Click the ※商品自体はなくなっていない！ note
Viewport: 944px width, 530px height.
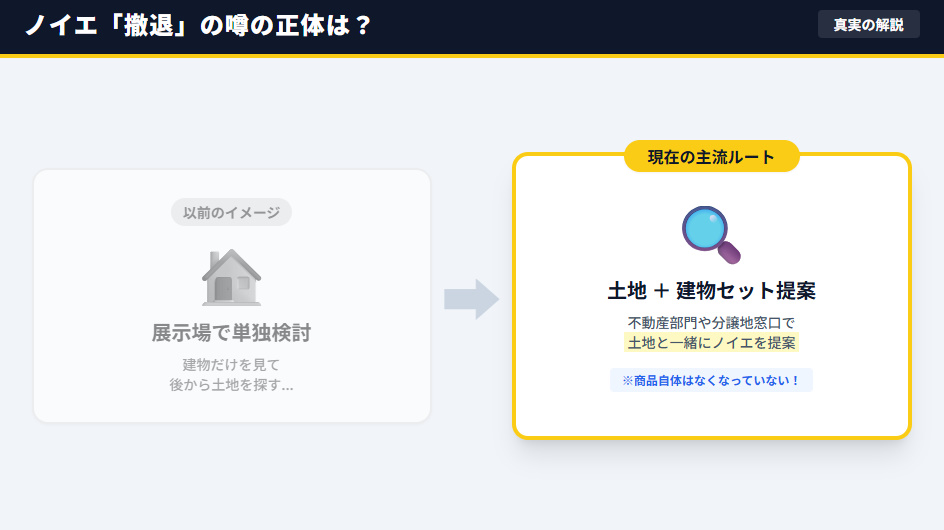click(711, 381)
